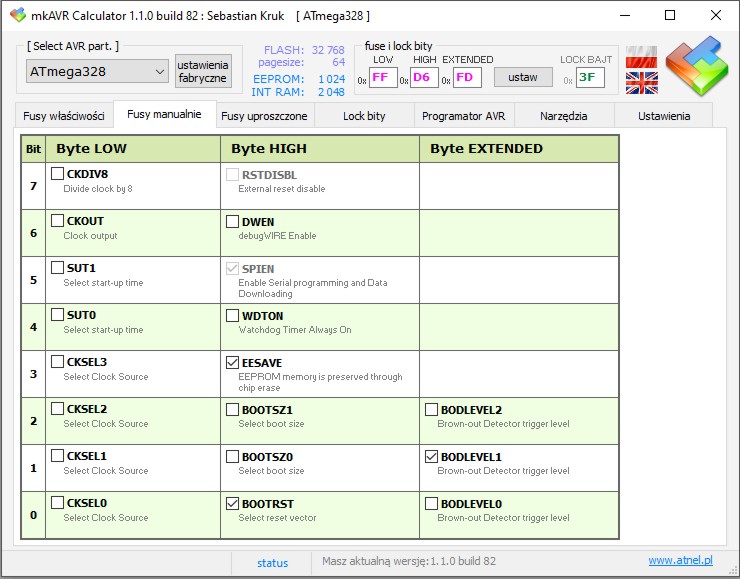The height and width of the screenshot is (579, 740).
Task: Tick the CKSEL0 clock source checkbox
Action: [x=56, y=504]
